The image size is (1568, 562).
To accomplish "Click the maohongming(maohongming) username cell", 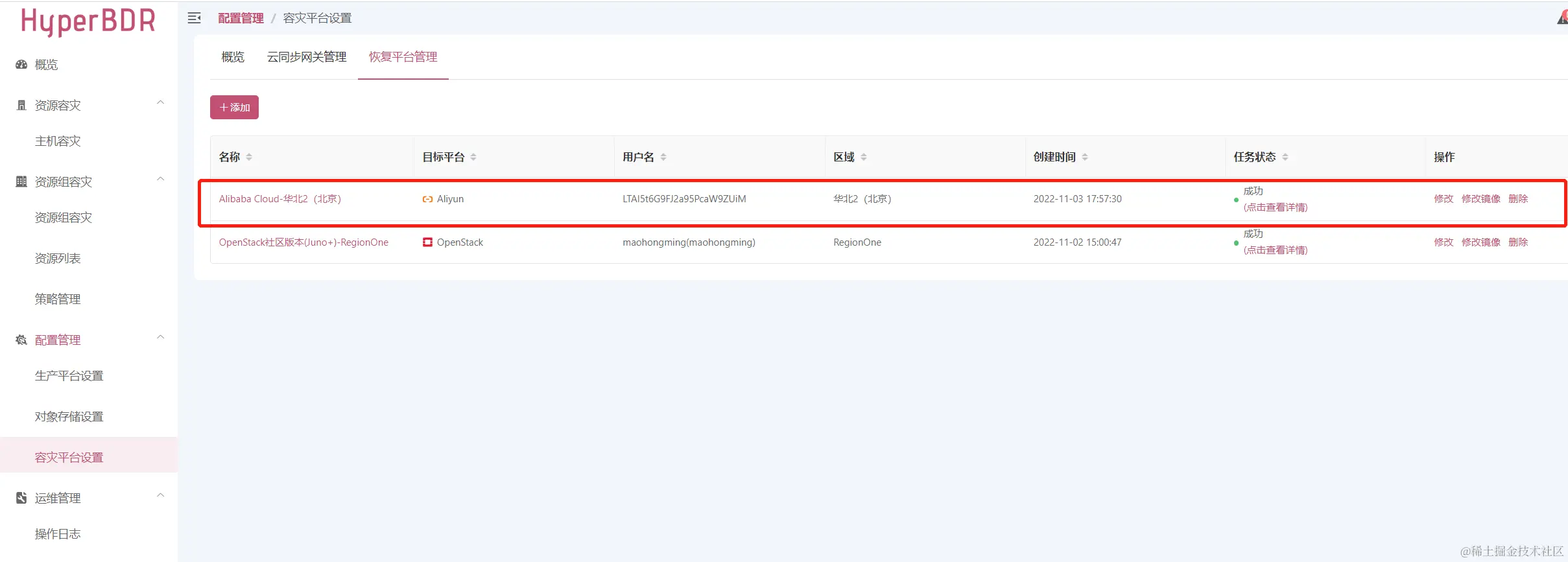I will point(689,242).
